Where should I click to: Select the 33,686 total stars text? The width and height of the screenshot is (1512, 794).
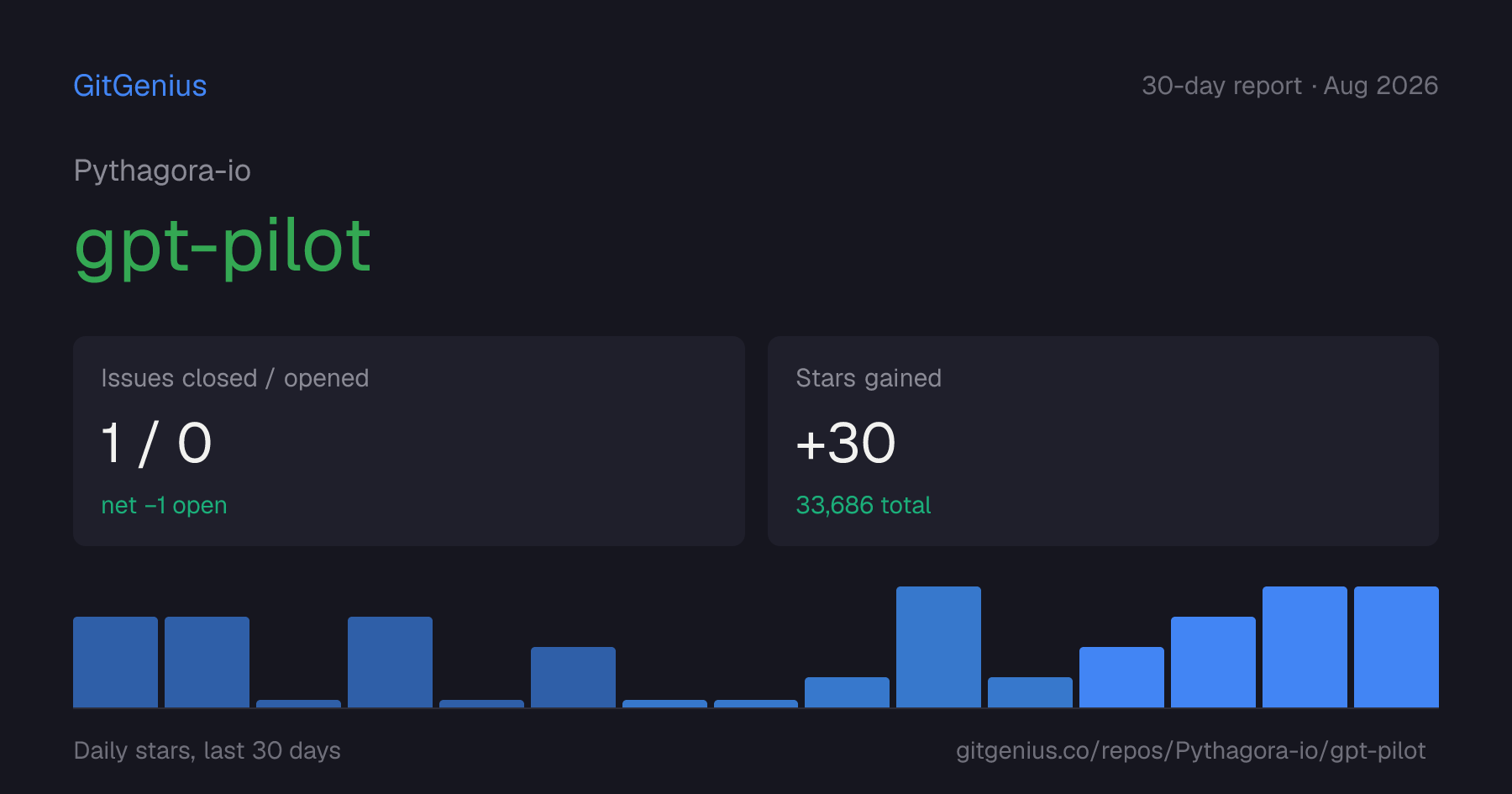[x=864, y=505]
